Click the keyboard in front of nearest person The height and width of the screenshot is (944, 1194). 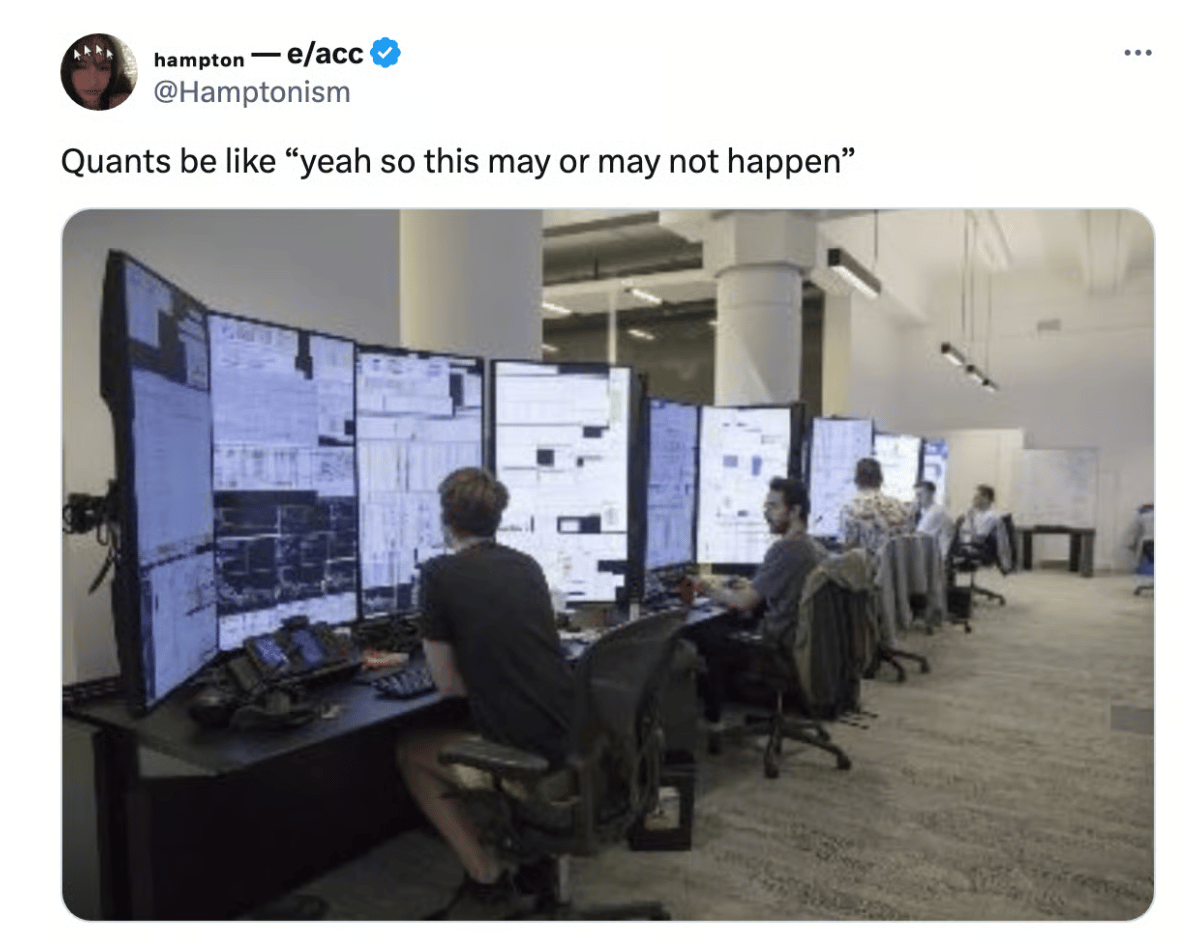tap(404, 681)
